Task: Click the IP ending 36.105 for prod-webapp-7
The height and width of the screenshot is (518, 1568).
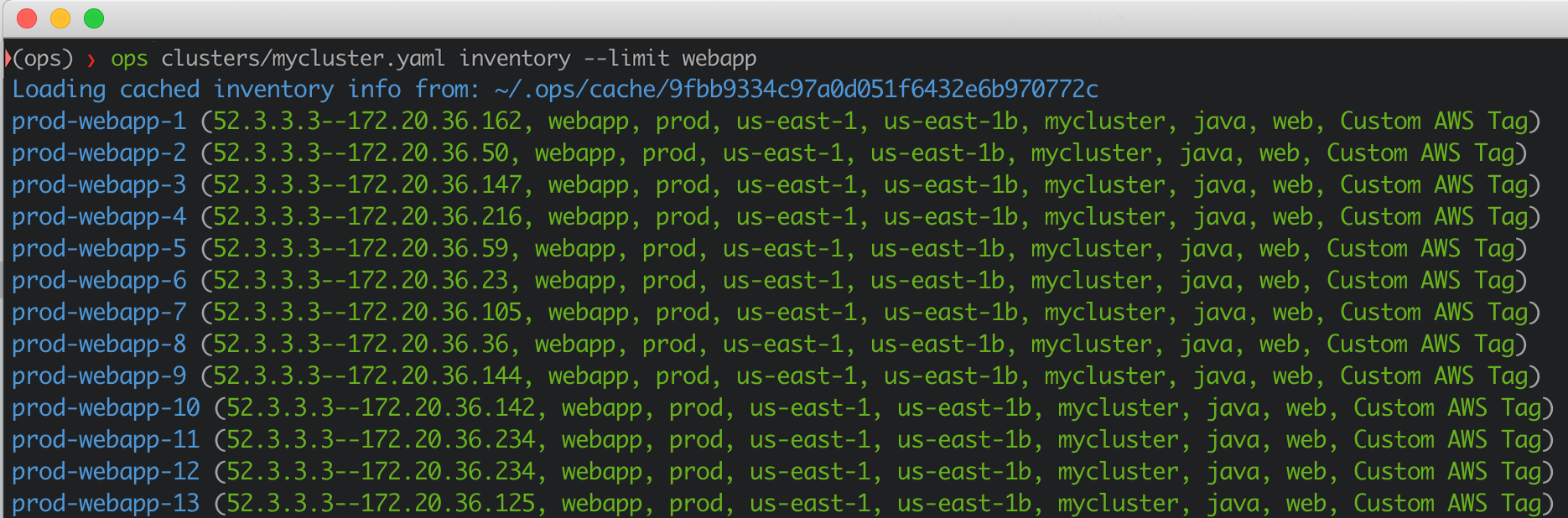Action: tap(367, 313)
